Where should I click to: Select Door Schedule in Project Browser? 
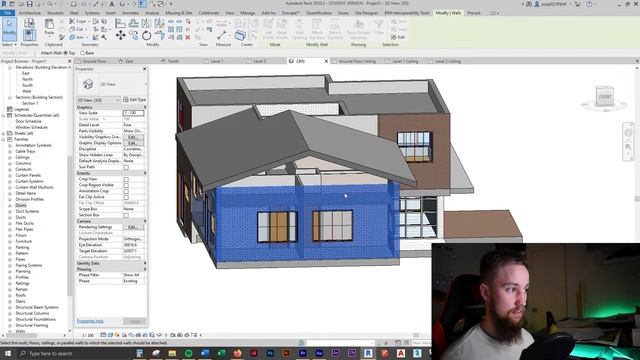(x=28, y=121)
